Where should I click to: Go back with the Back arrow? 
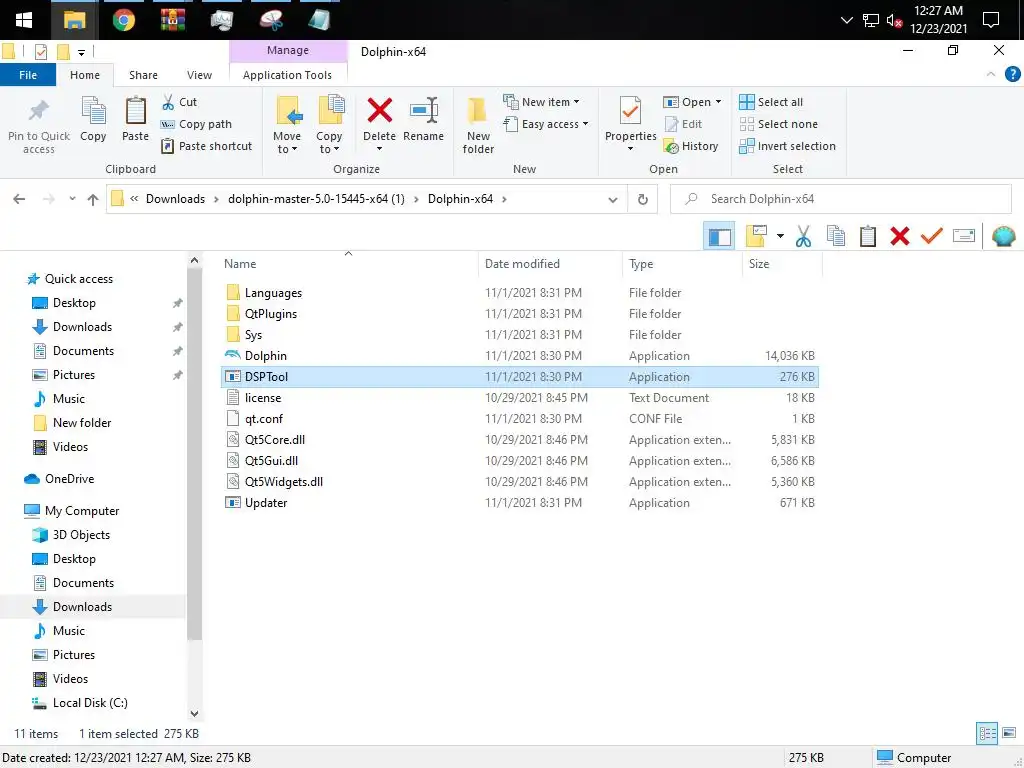(19, 199)
